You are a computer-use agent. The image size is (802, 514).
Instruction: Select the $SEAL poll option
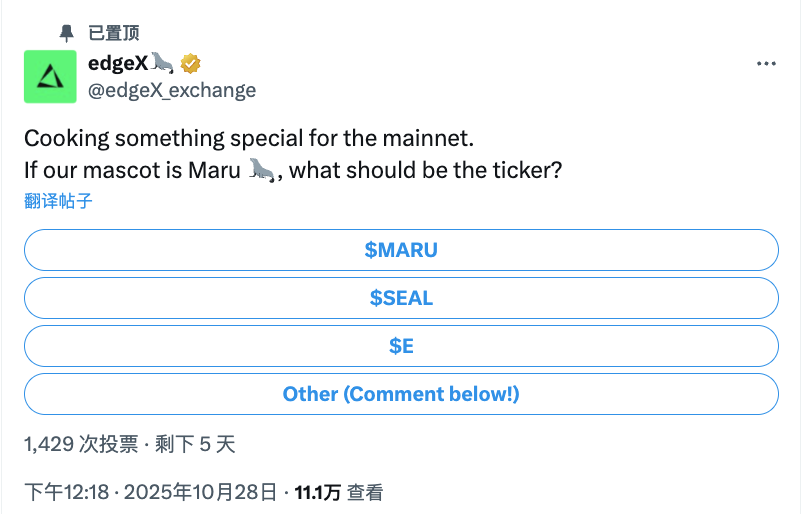(x=401, y=298)
